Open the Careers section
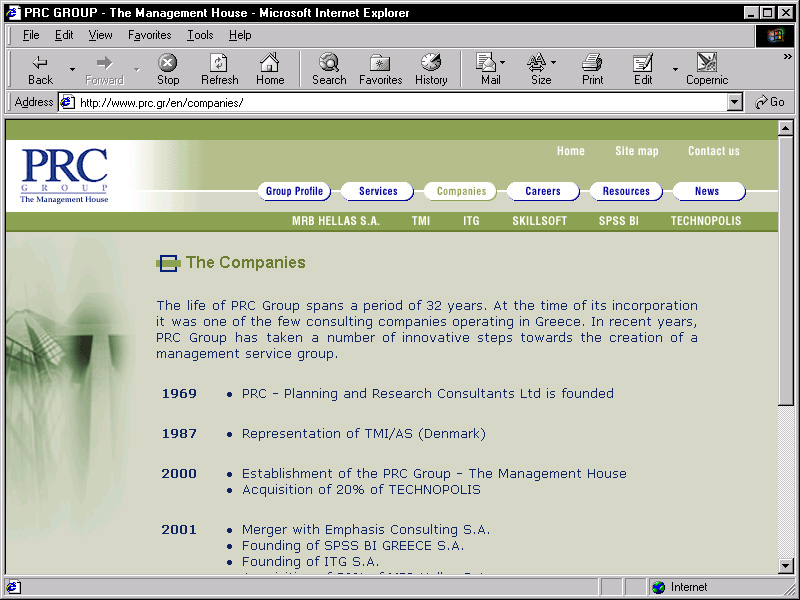 click(543, 191)
